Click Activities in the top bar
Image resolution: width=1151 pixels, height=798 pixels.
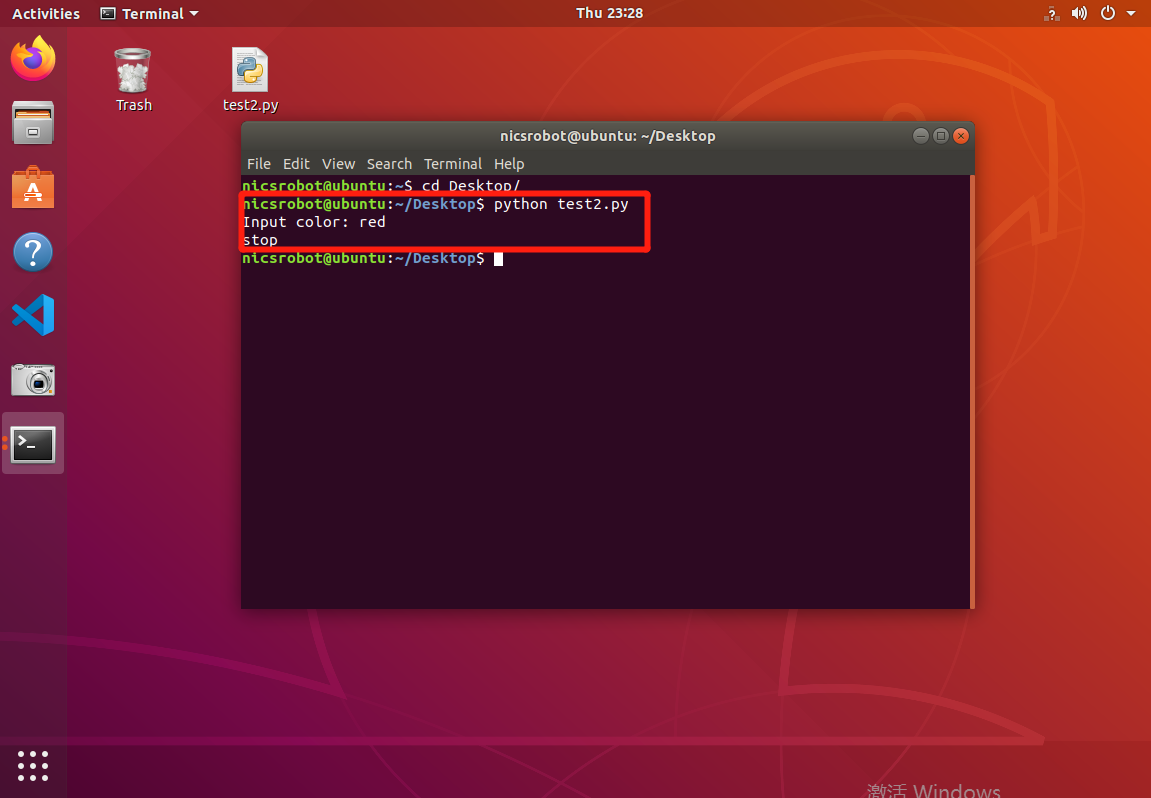pos(46,13)
